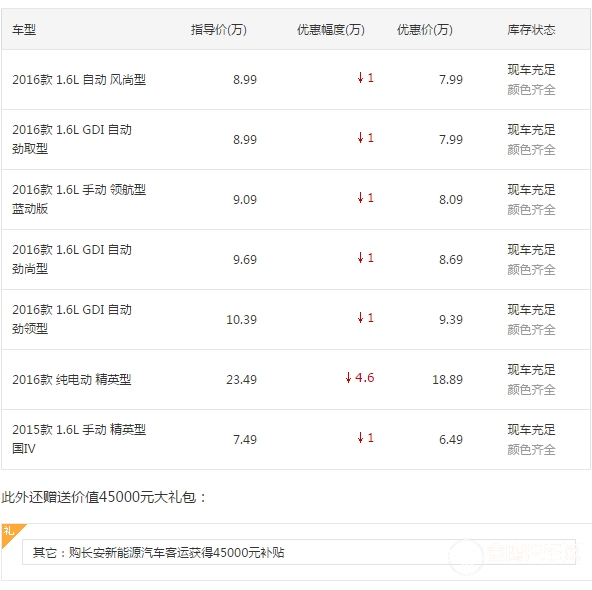Select the 优惠价(万) column header
The height and width of the screenshot is (590, 592).
tap(425, 29)
